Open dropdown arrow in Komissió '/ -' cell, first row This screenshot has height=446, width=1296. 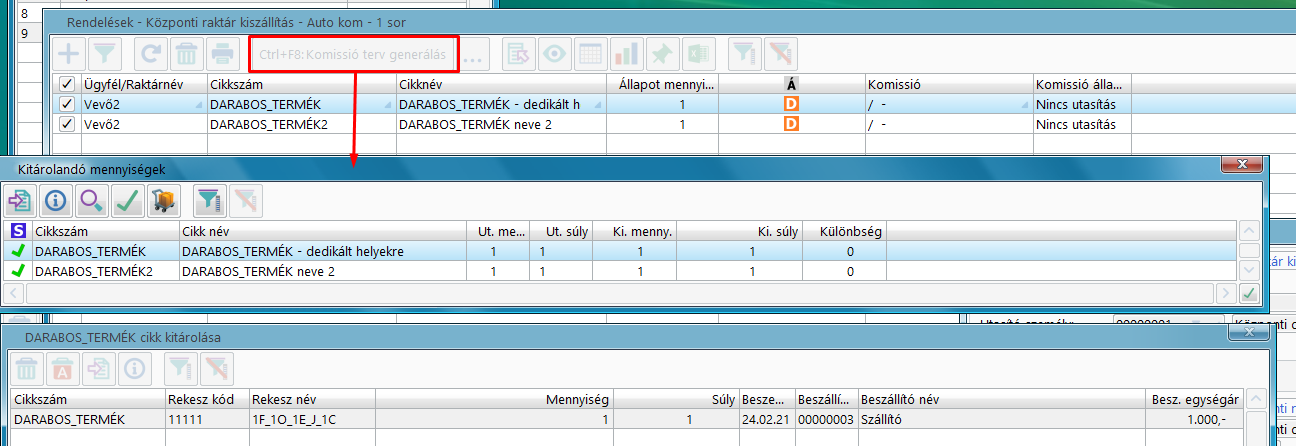(x=1025, y=105)
